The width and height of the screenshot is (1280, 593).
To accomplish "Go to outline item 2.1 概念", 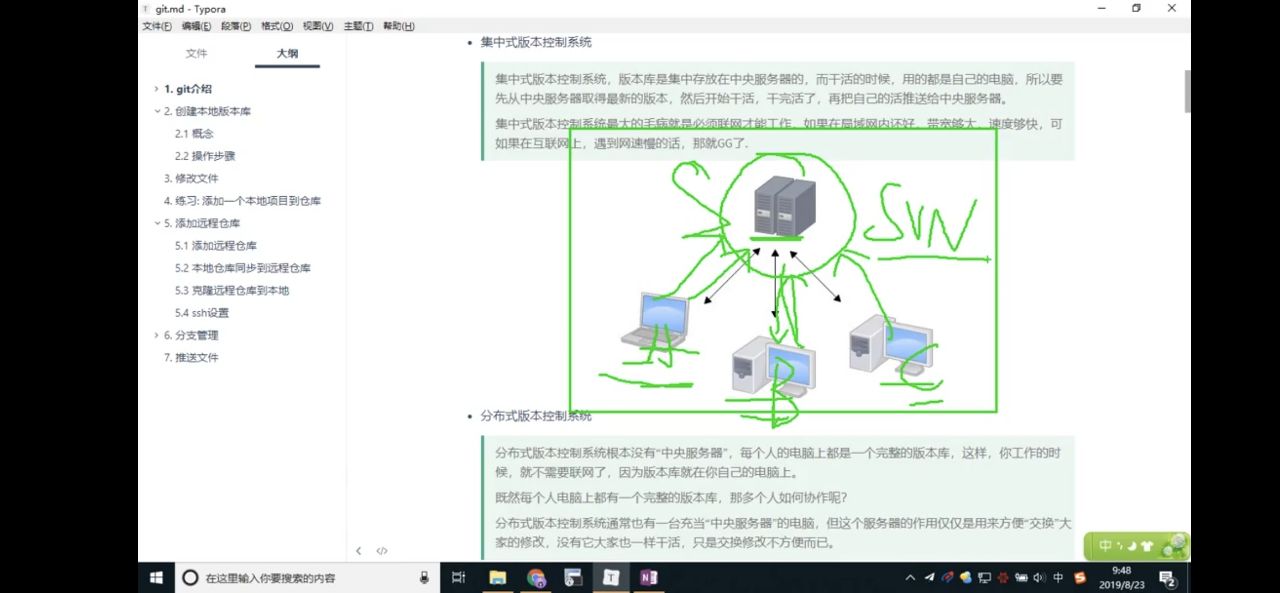I will pyautogui.click(x=194, y=133).
